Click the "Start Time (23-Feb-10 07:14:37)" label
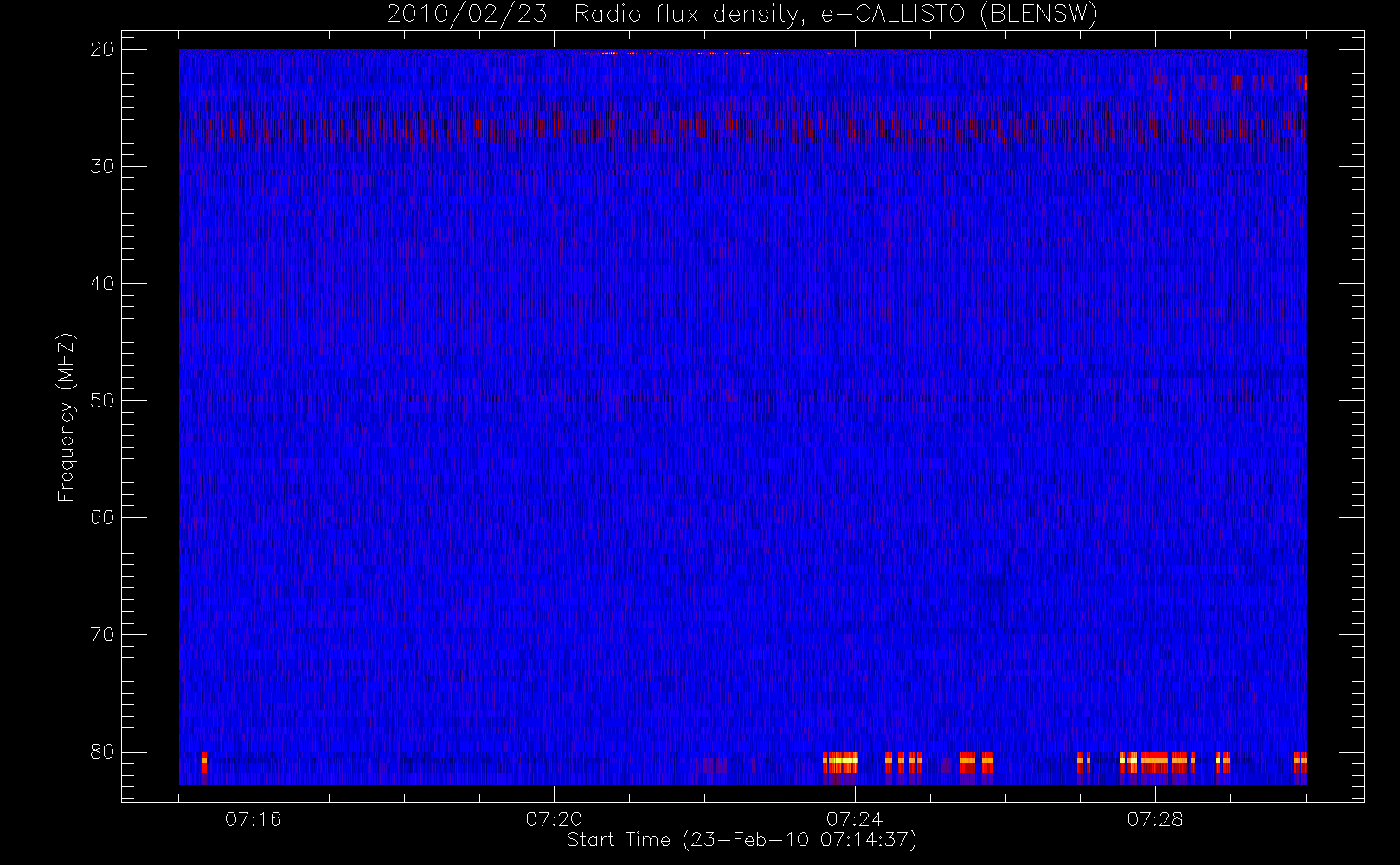Image resolution: width=1400 pixels, height=865 pixels. tap(742, 840)
